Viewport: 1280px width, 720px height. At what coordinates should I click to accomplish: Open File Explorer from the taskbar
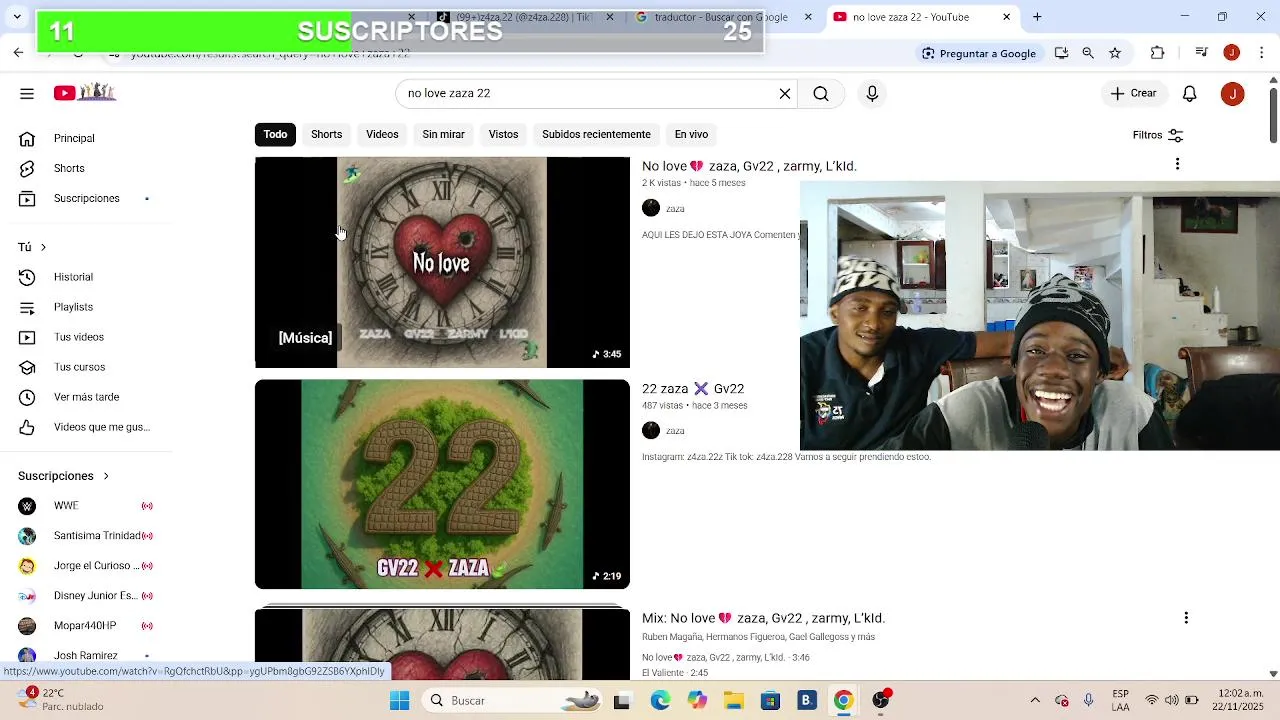click(x=733, y=700)
